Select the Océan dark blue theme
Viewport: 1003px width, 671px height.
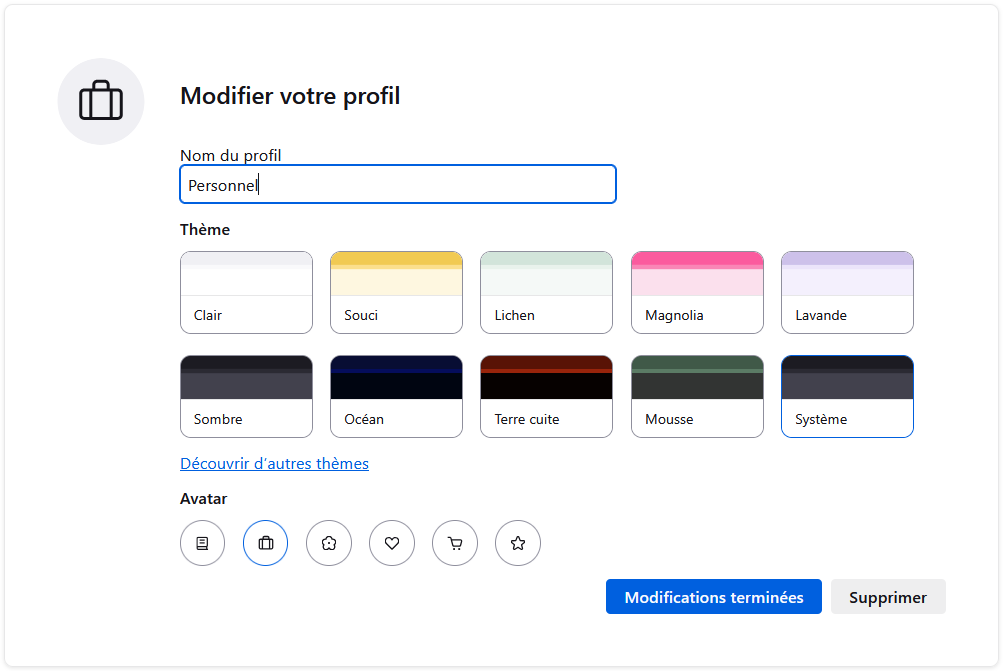point(396,396)
